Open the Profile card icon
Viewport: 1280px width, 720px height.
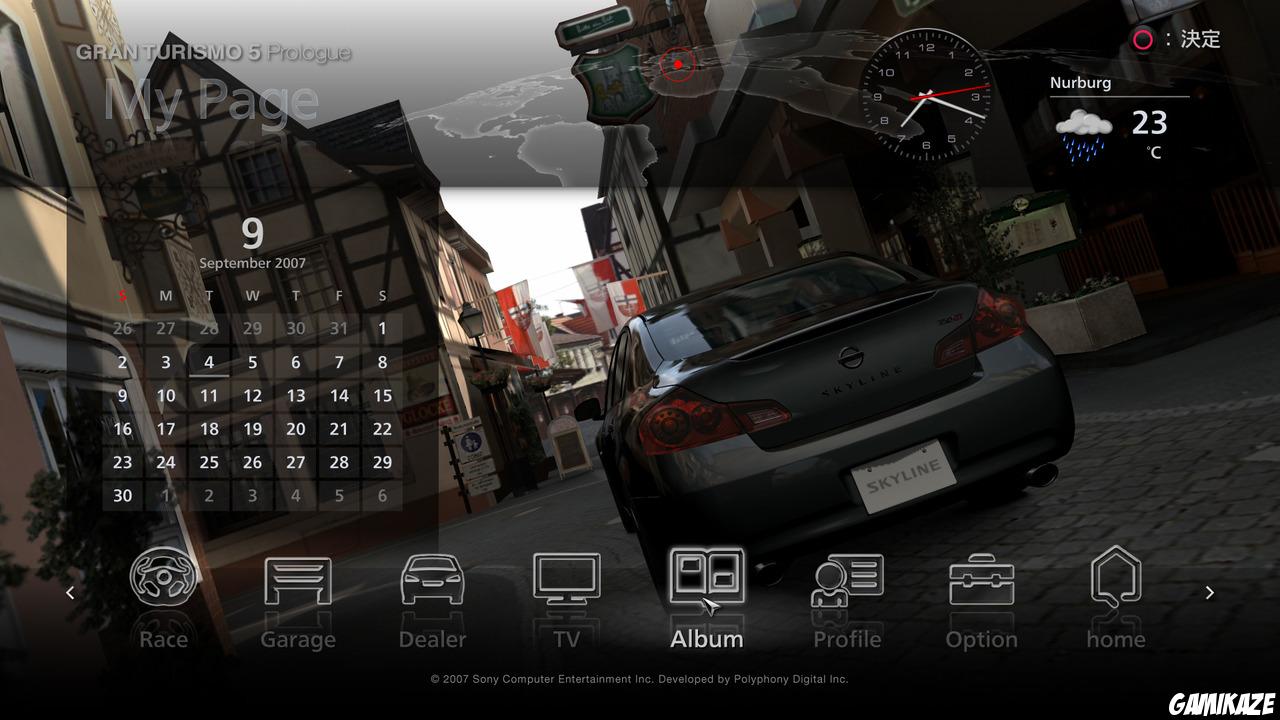click(847, 580)
